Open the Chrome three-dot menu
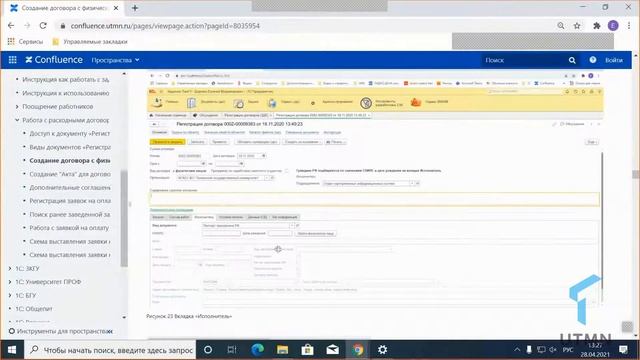The width and height of the screenshot is (640, 360). click(x=629, y=26)
